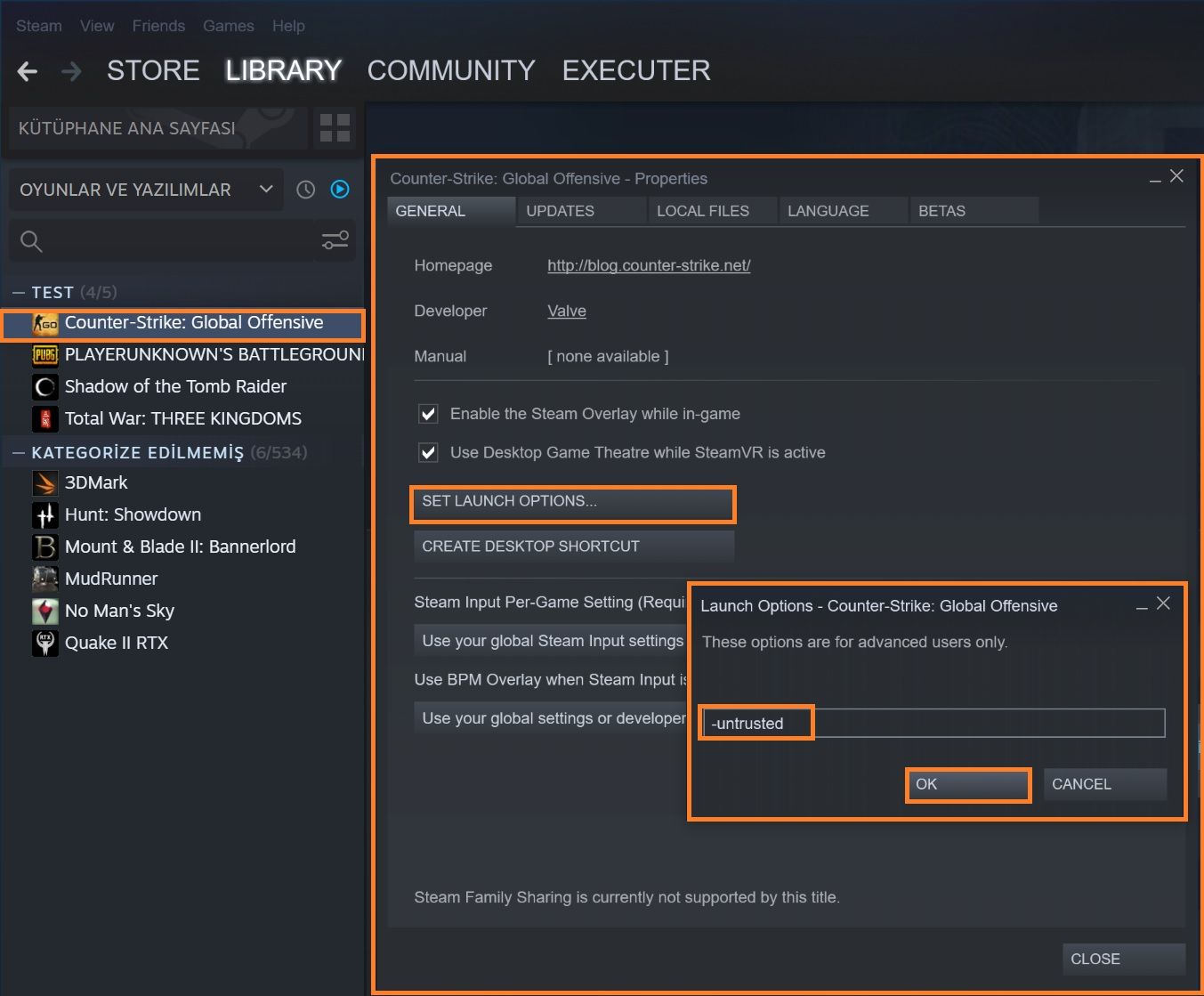Click the library search magnifier icon
1204x996 pixels.
(31, 241)
